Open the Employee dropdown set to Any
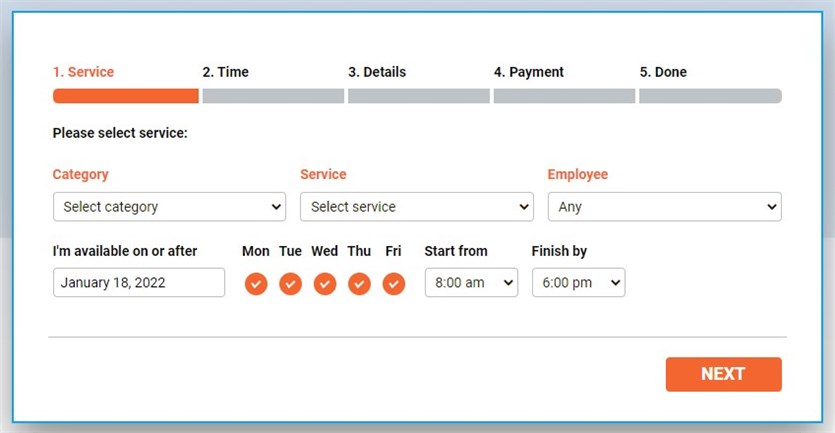The image size is (835, 433). tap(664, 207)
